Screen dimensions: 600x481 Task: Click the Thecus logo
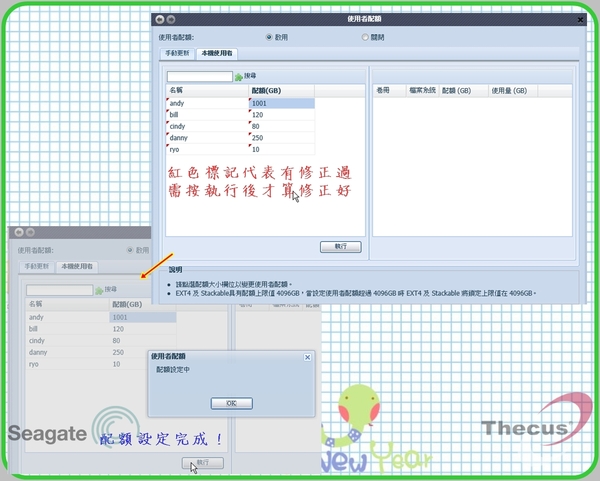point(526,428)
